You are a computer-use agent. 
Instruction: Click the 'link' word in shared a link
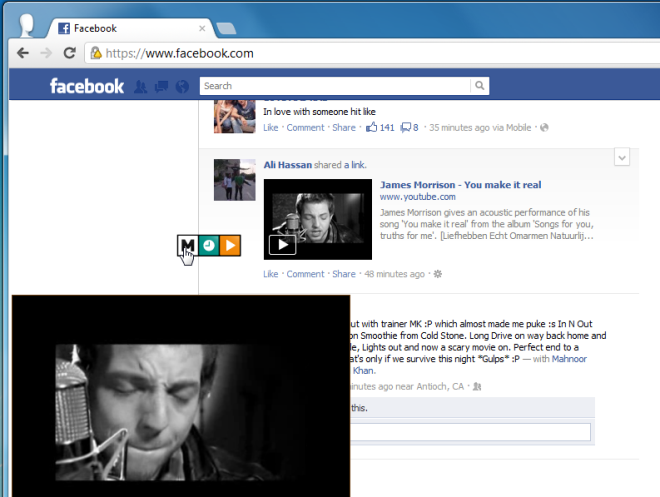[358, 165]
